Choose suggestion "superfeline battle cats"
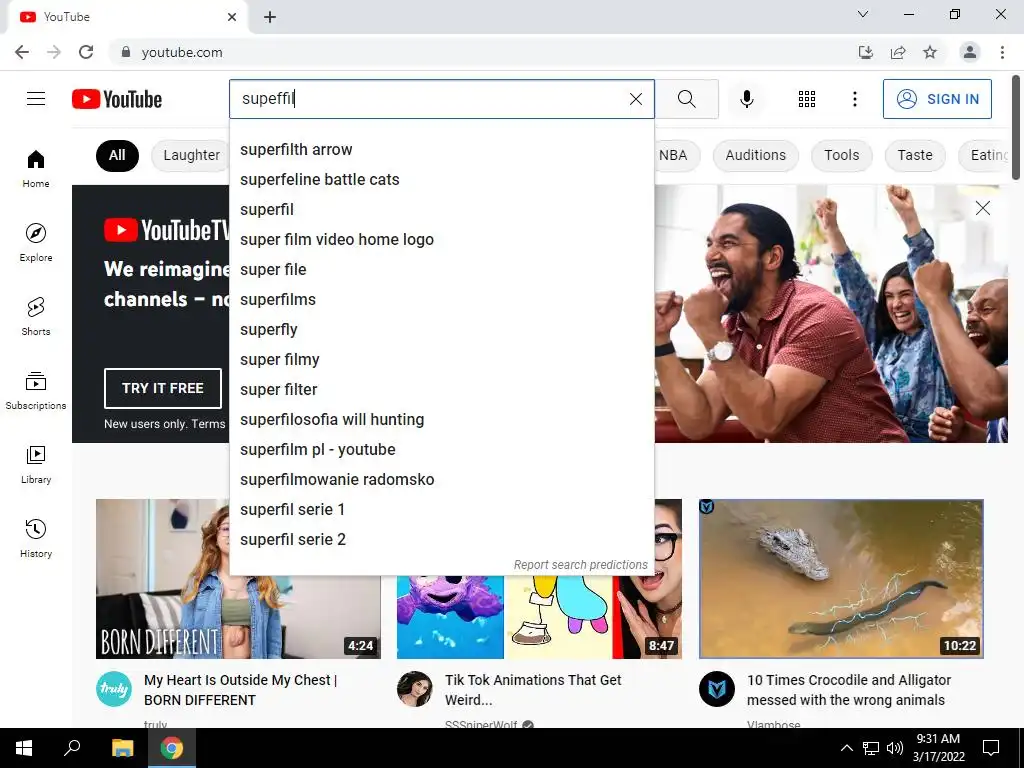Image resolution: width=1024 pixels, height=768 pixels. 441,180
